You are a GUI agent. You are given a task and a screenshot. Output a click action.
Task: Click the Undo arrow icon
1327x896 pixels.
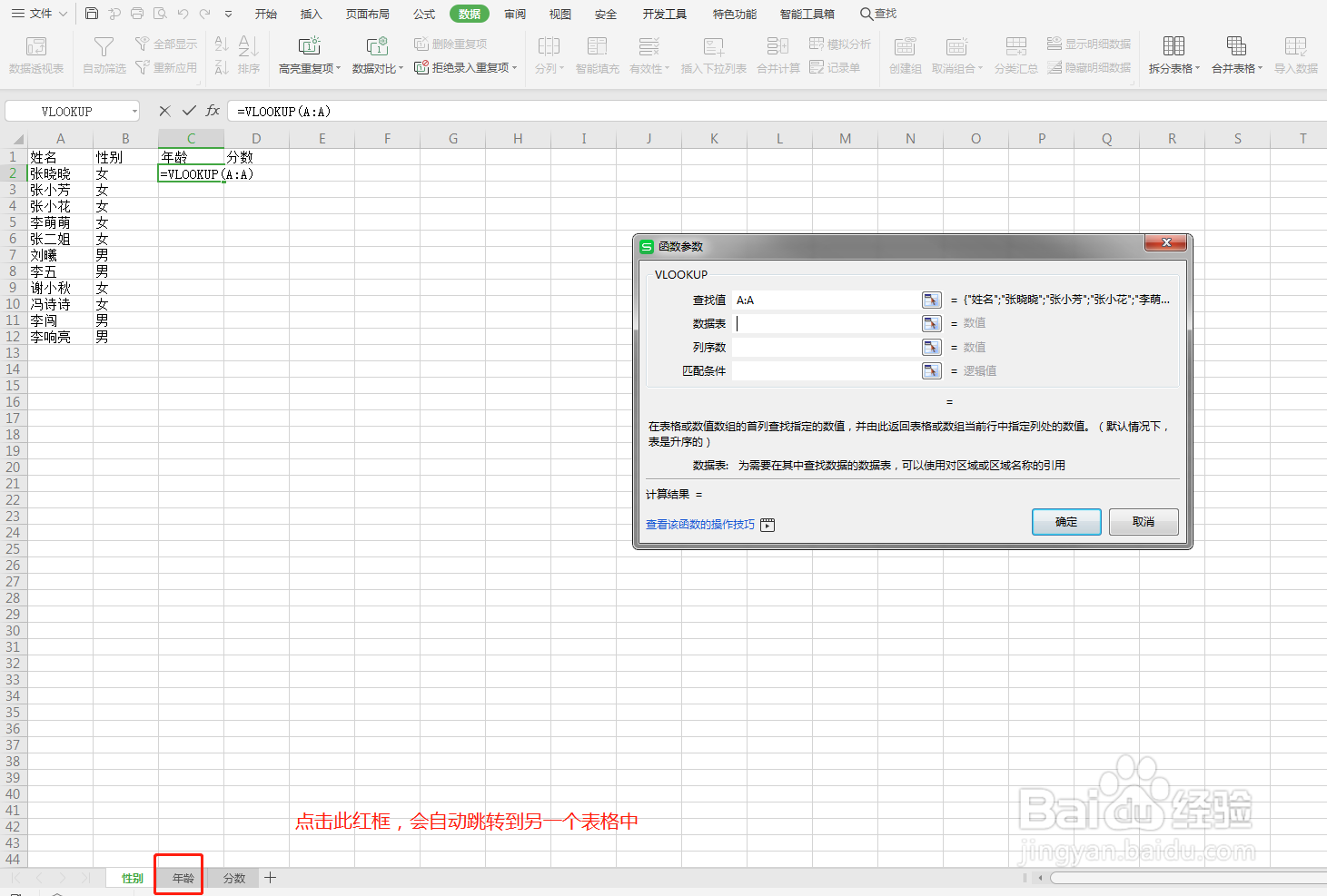click(183, 14)
